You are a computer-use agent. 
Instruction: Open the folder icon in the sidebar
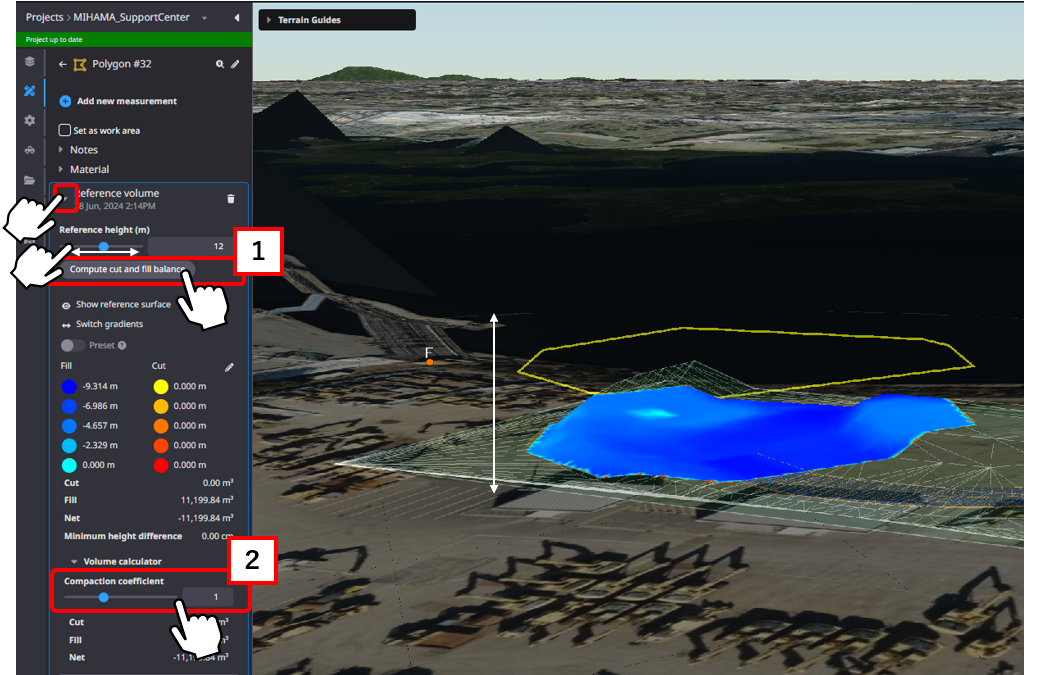[30, 181]
